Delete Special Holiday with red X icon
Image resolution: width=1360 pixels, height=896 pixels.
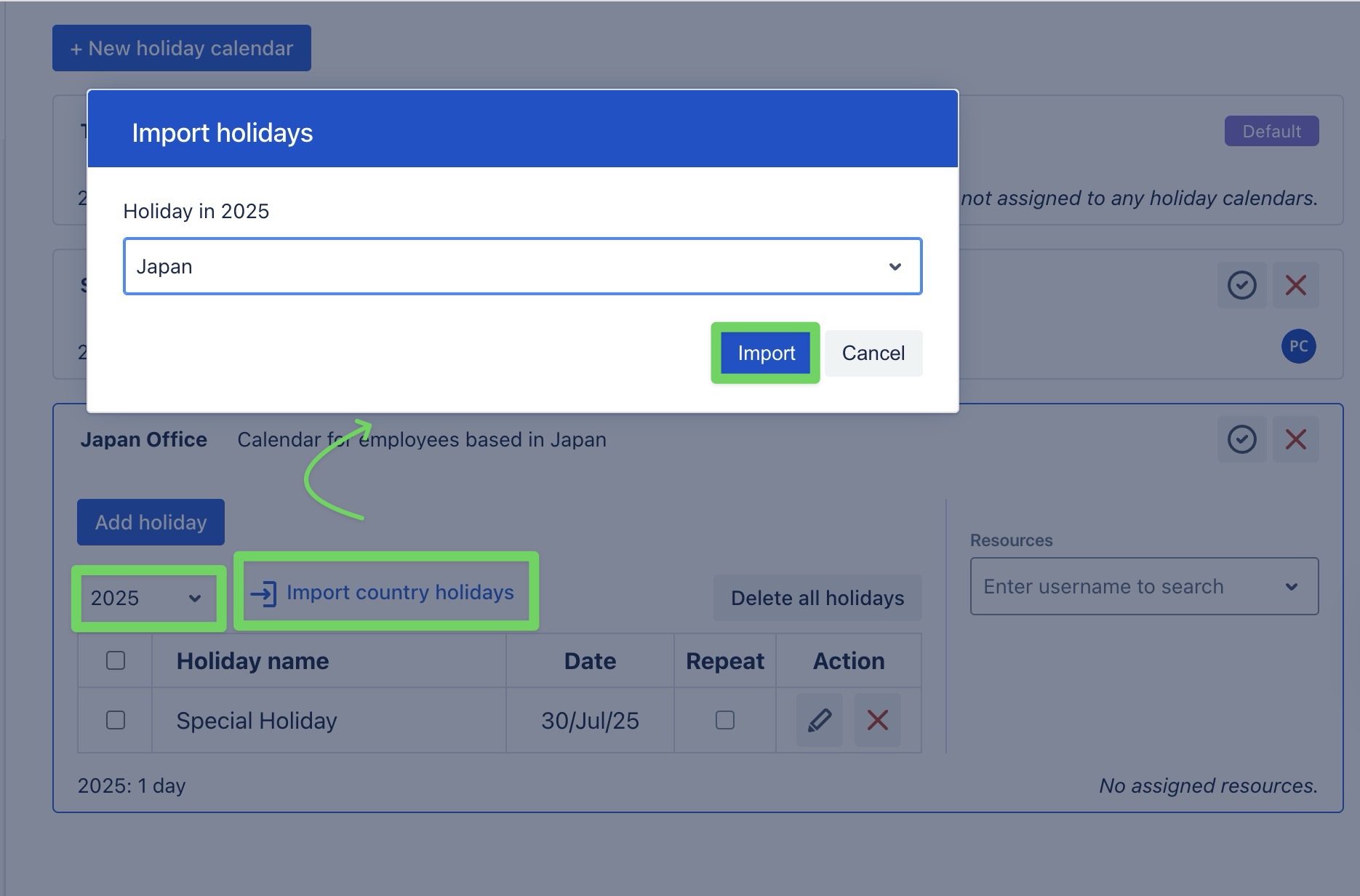click(877, 720)
